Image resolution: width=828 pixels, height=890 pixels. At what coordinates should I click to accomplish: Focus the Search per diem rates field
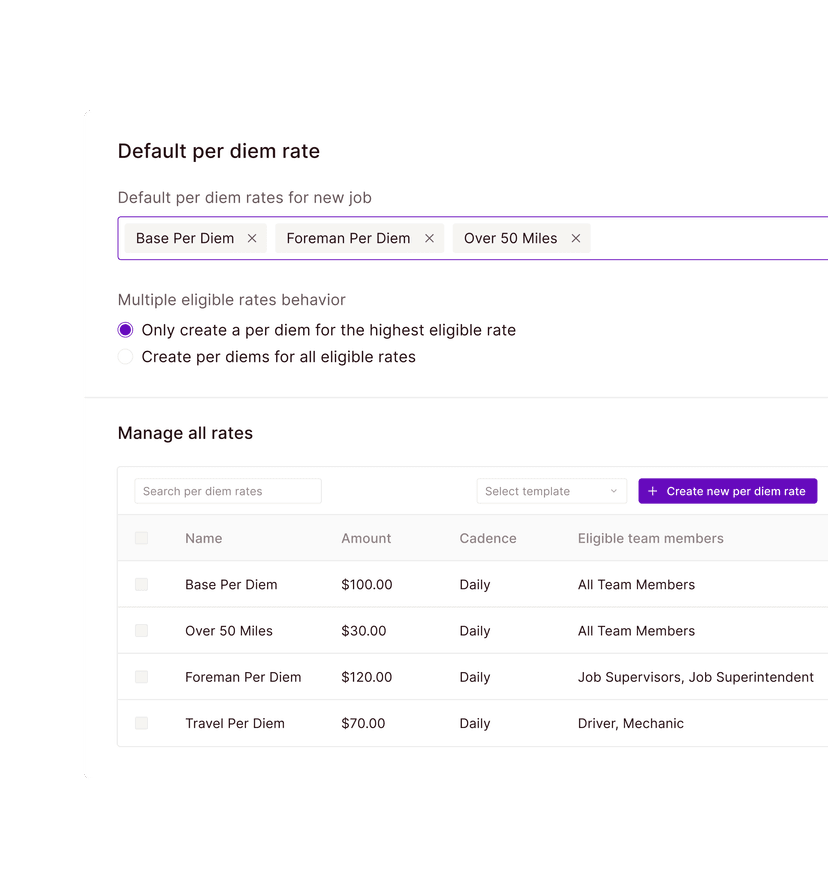[228, 491]
